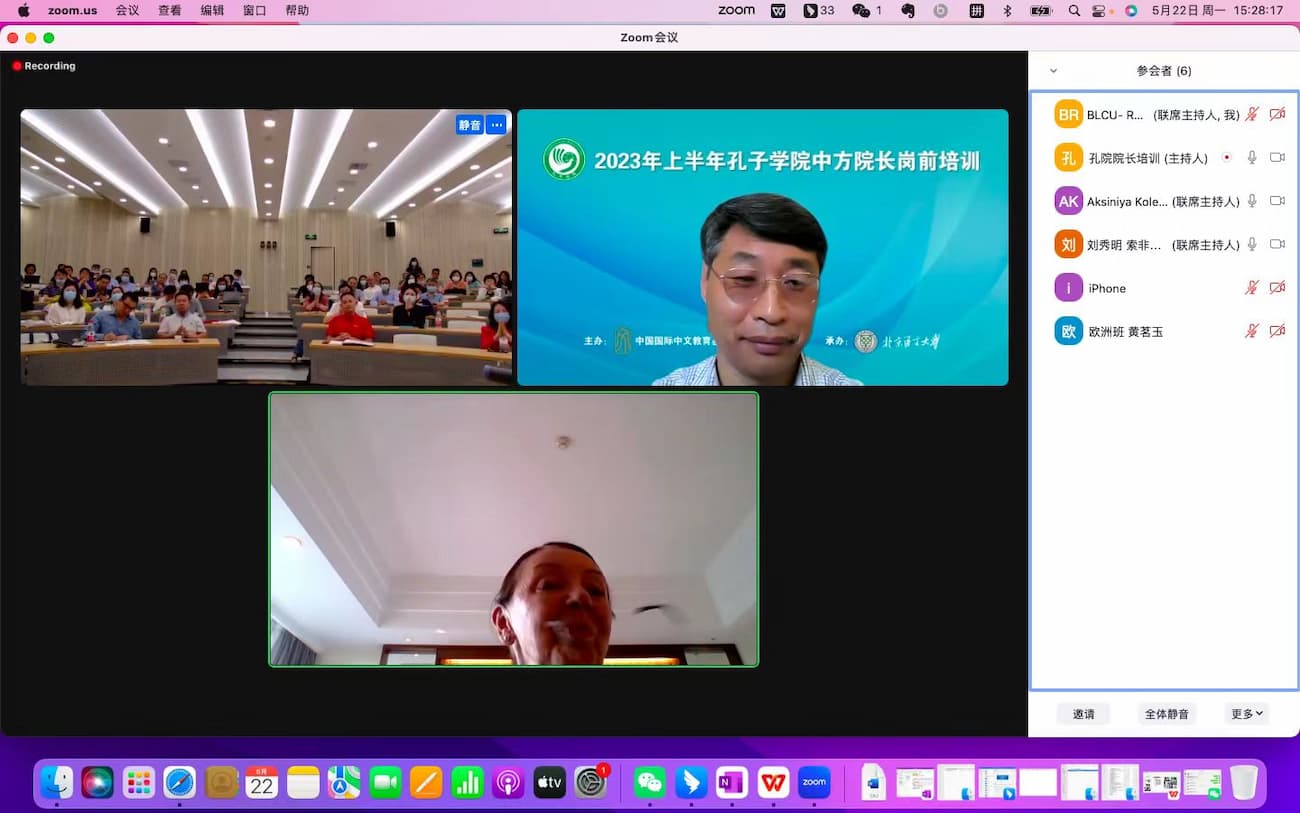Collapse the 参会者 panel with the chevron

pos(1053,71)
